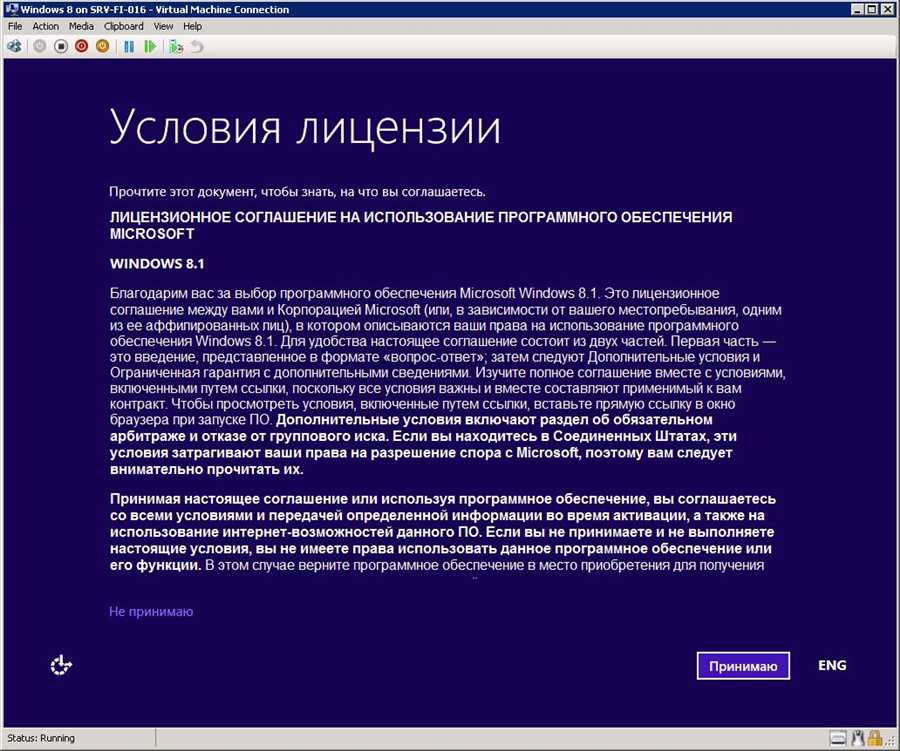Click 'ЛИЦЕНЗИОННОЕ СОГЛАШЕНИЕ' title text
The image size is (900, 751).
coord(421,225)
